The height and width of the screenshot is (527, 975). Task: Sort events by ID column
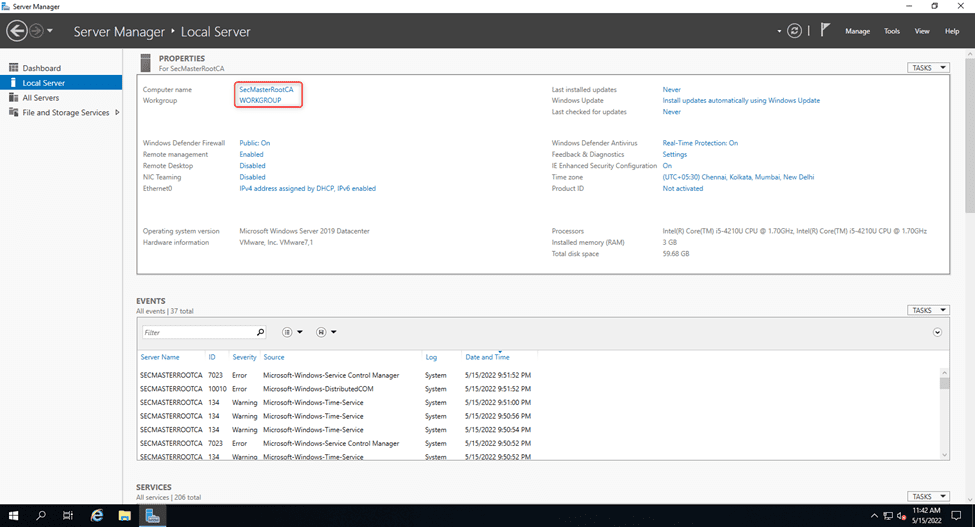click(x=212, y=357)
